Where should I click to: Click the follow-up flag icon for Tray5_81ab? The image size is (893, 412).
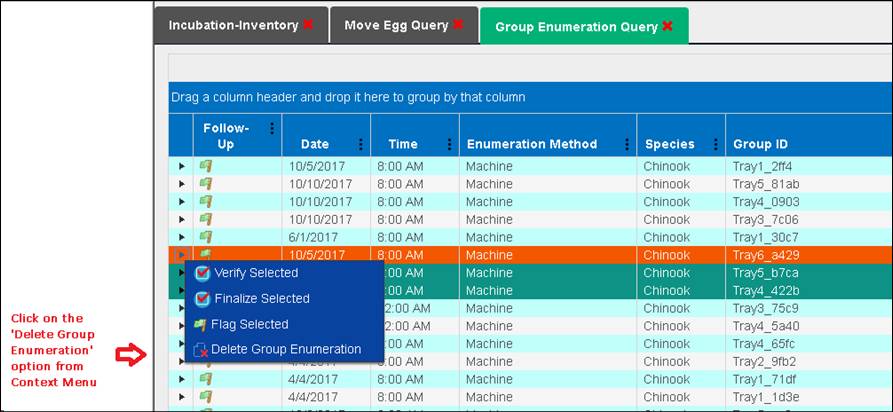[x=206, y=184]
